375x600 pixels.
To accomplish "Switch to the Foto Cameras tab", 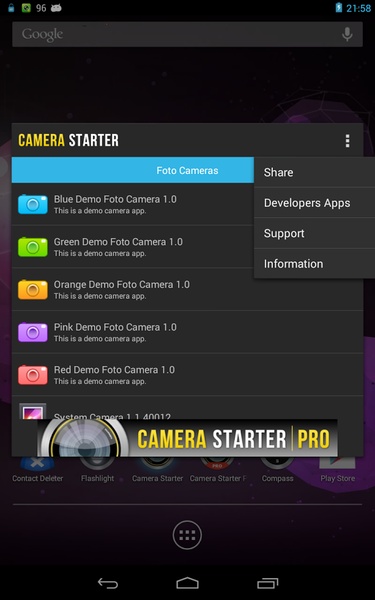I will 187,170.
